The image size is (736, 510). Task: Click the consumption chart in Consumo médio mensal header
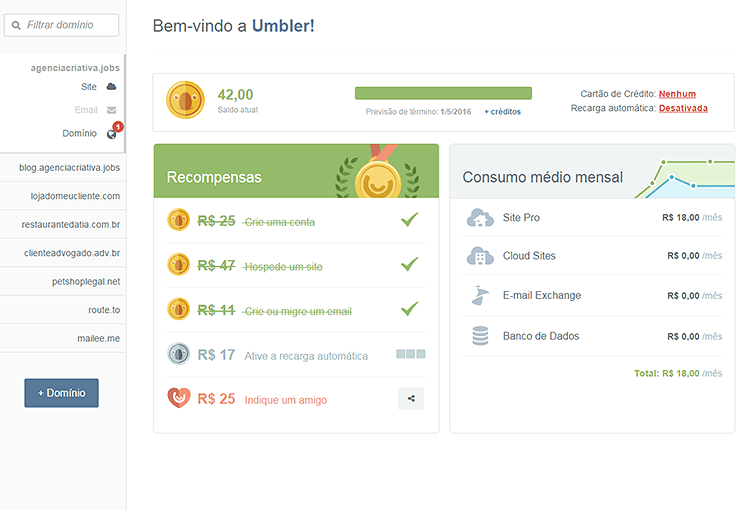tap(684, 178)
